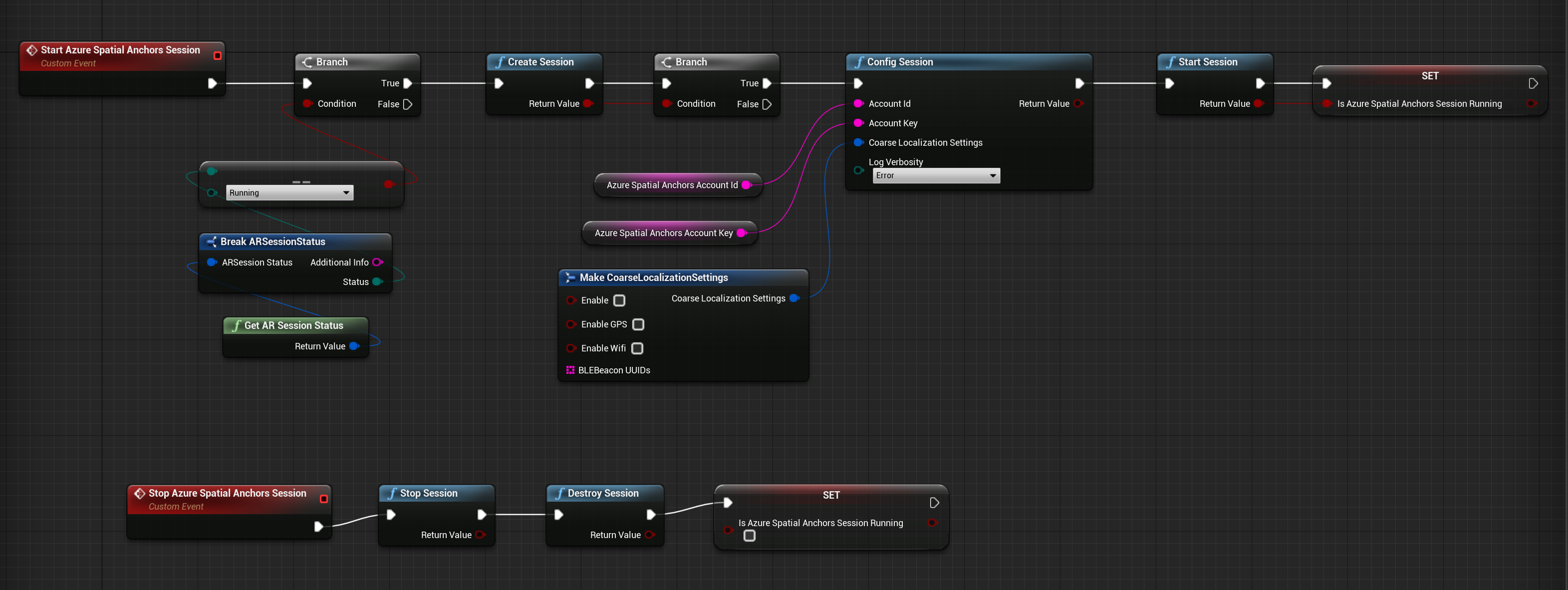Select the Get AR Session Status node title
Screen dimensions: 1568x590
click(x=294, y=326)
